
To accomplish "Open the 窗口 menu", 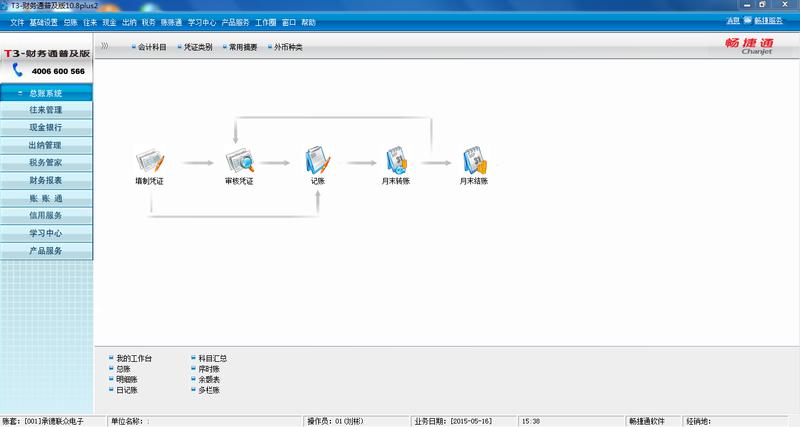I will point(289,22).
